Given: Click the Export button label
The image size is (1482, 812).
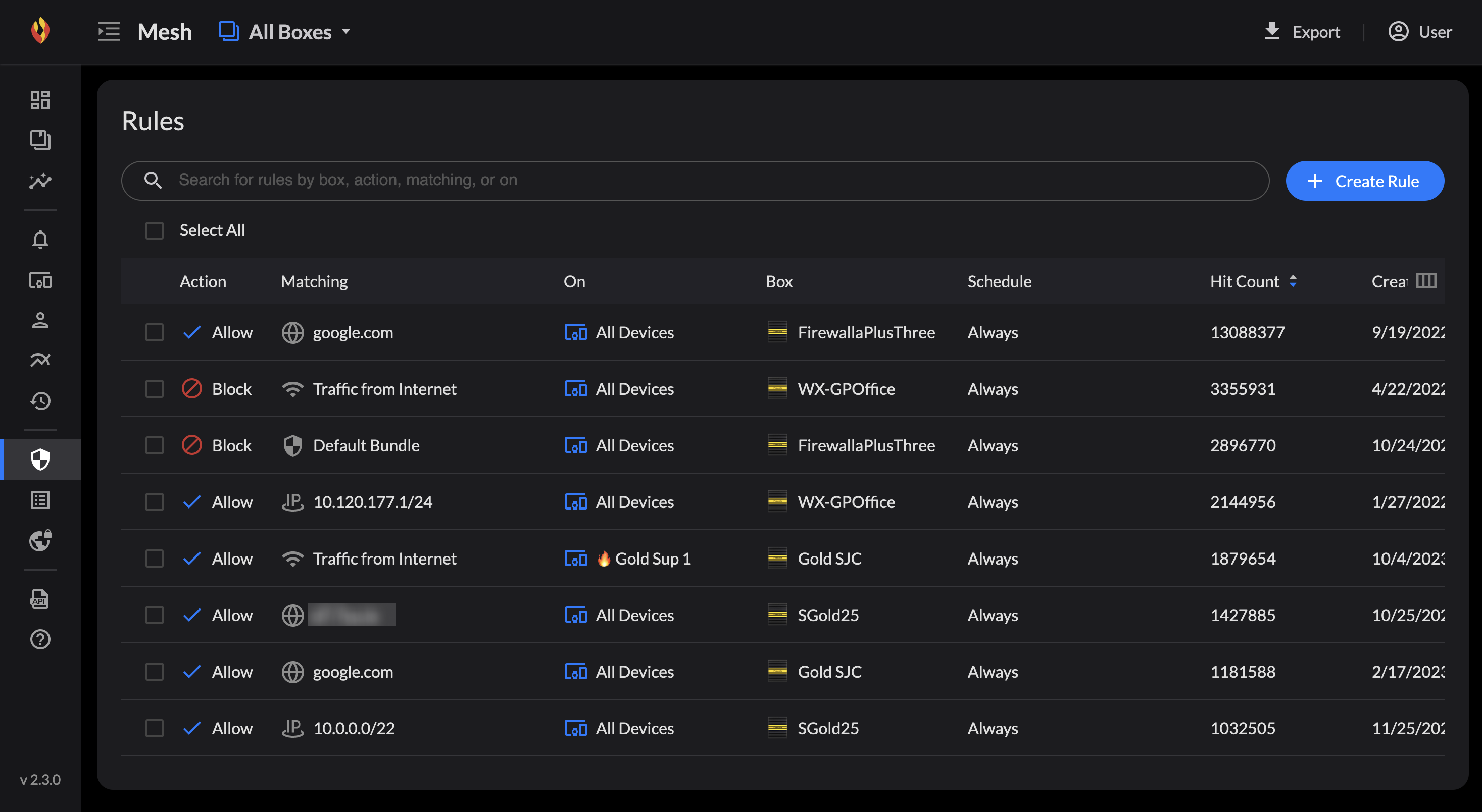Looking at the screenshot, I should tap(1316, 32).
